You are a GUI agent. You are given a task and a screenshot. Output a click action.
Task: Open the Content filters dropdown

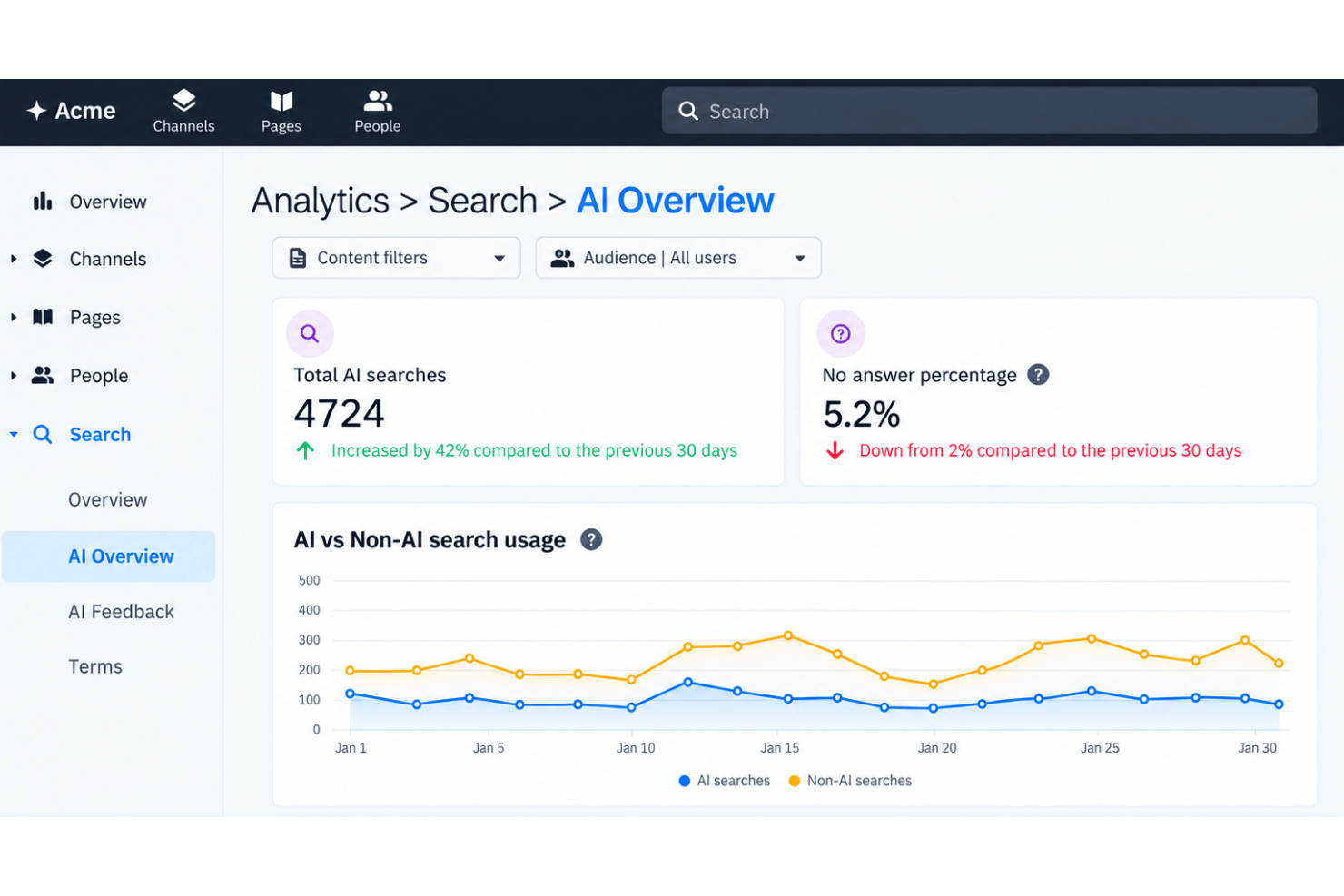click(396, 258)
